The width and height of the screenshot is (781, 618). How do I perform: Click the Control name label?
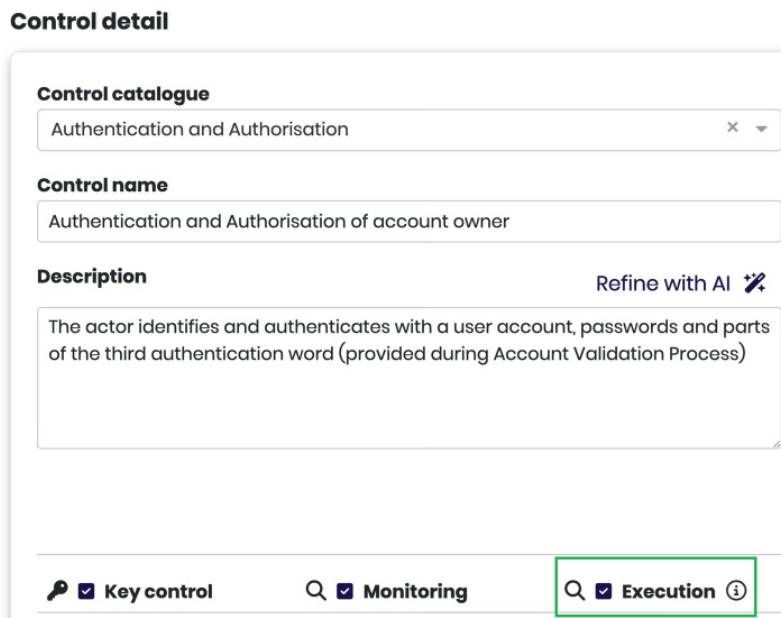coord(102,185)
